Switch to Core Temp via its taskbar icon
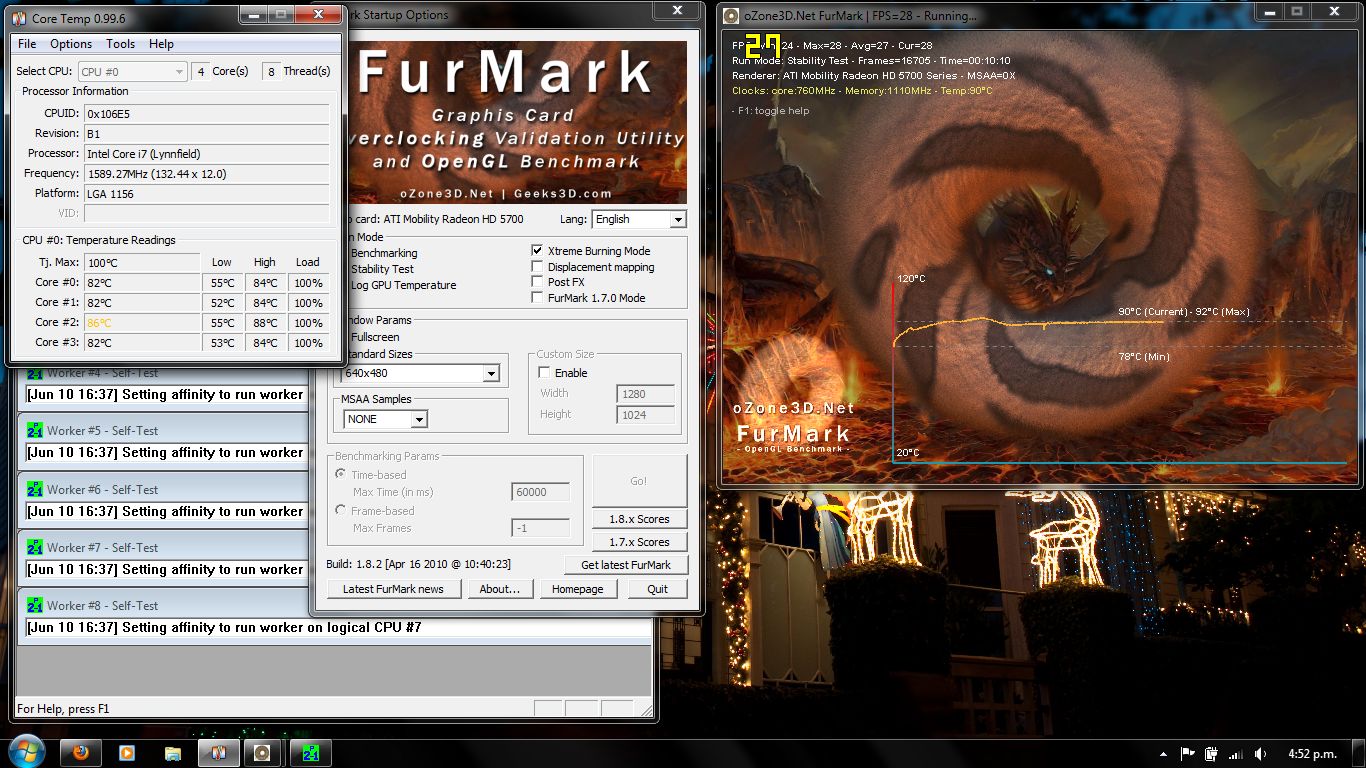Image resolution: width=1366 pixels, height=768 pixels. click(x=218, y=753)
